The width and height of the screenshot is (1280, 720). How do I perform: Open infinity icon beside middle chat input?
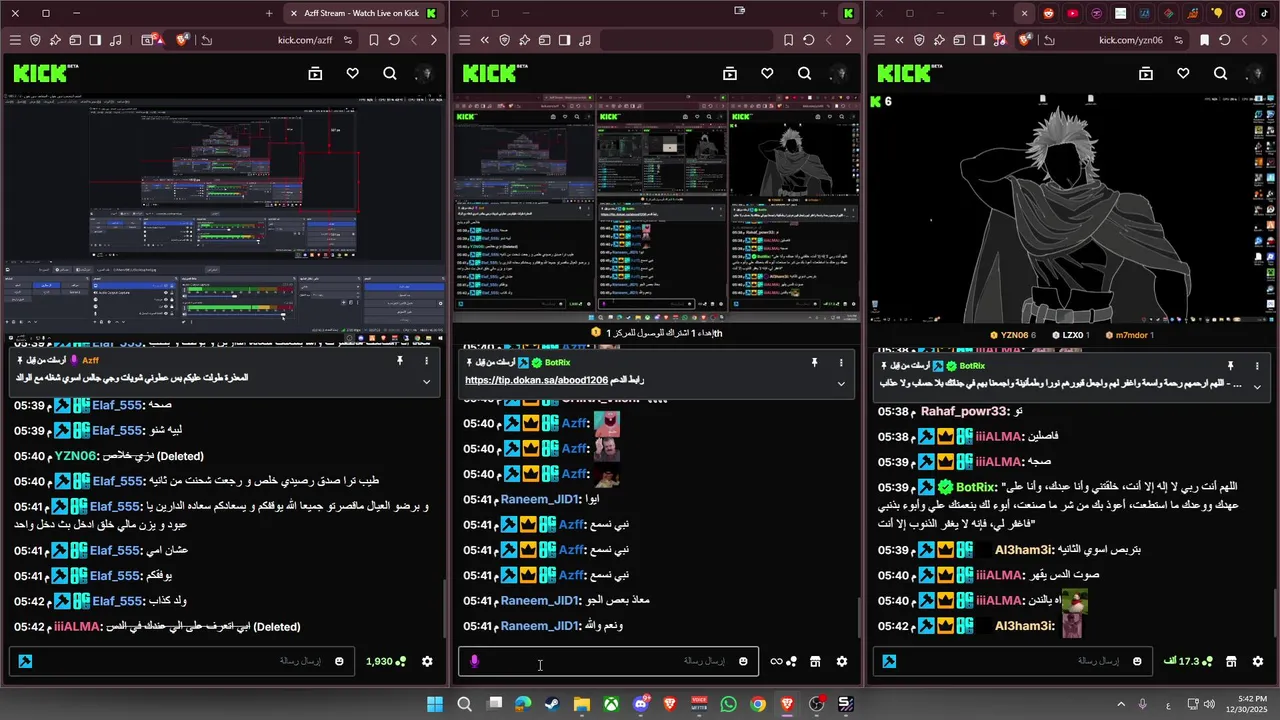pyautogui.click(x=776, y=661)
